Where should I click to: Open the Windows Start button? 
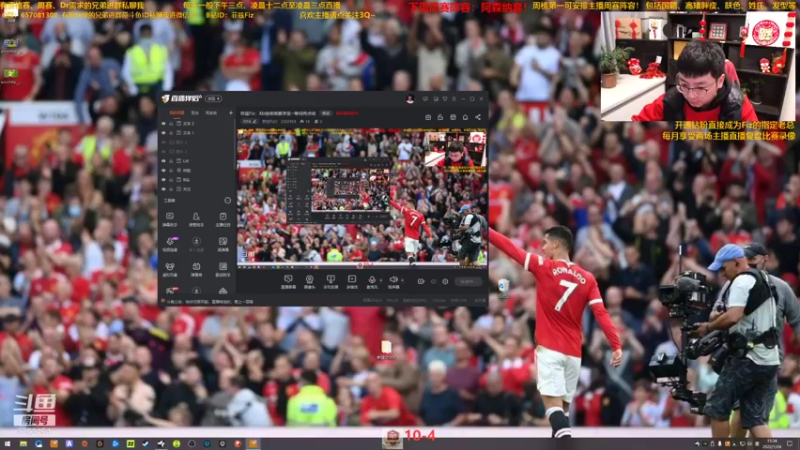(8, 444)
